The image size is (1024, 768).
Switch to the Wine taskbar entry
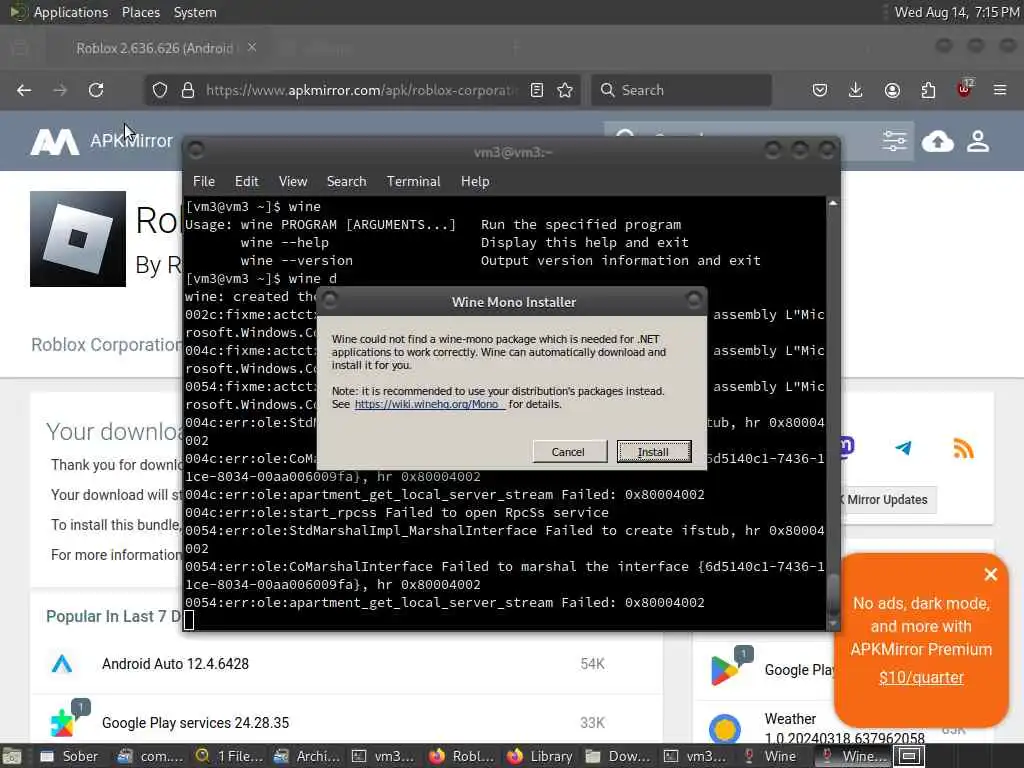click(771, 756)
